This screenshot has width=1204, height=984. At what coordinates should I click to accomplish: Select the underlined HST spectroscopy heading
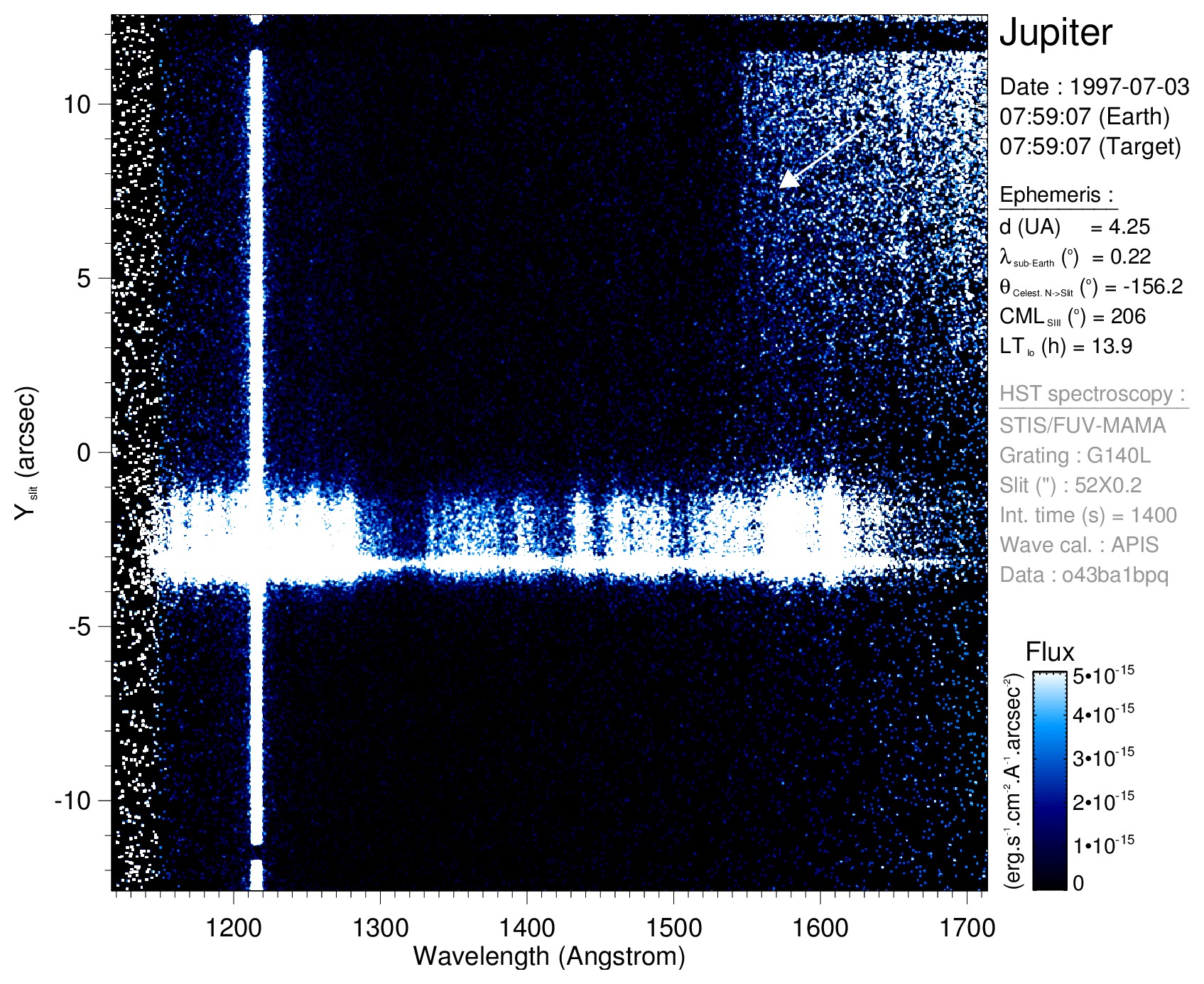coord(1092,394)
